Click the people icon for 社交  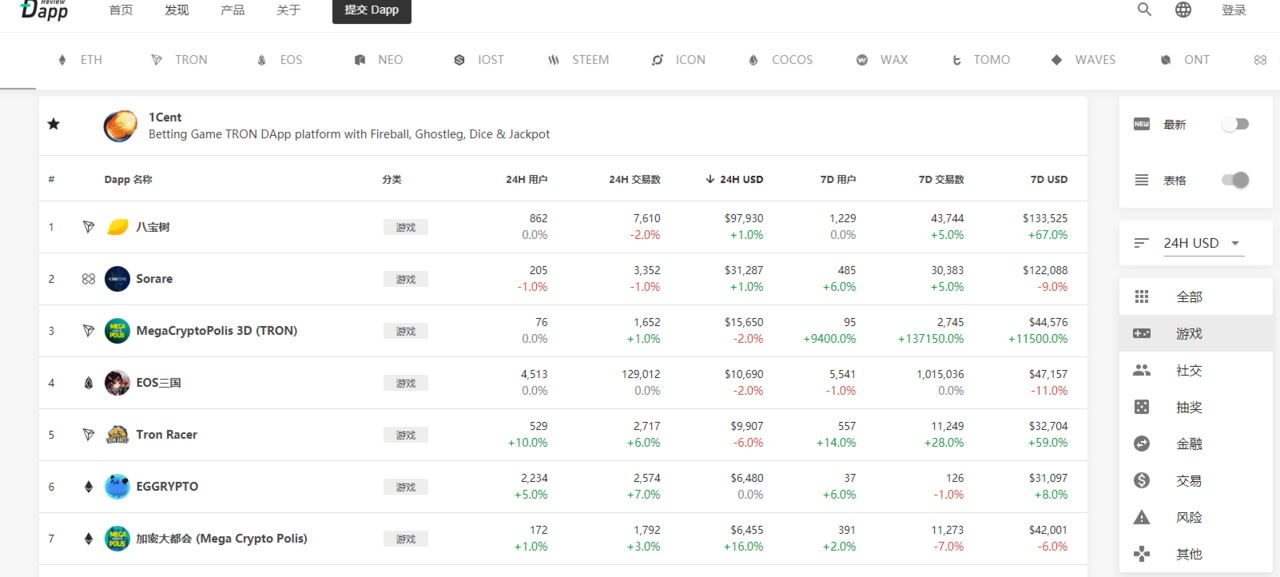(x=1141, y=370)
